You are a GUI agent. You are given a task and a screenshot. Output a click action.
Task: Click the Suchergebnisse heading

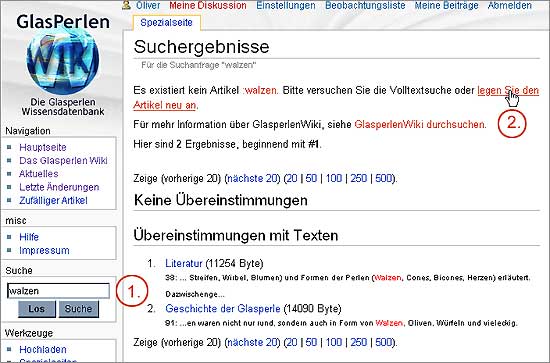point(201,47)
